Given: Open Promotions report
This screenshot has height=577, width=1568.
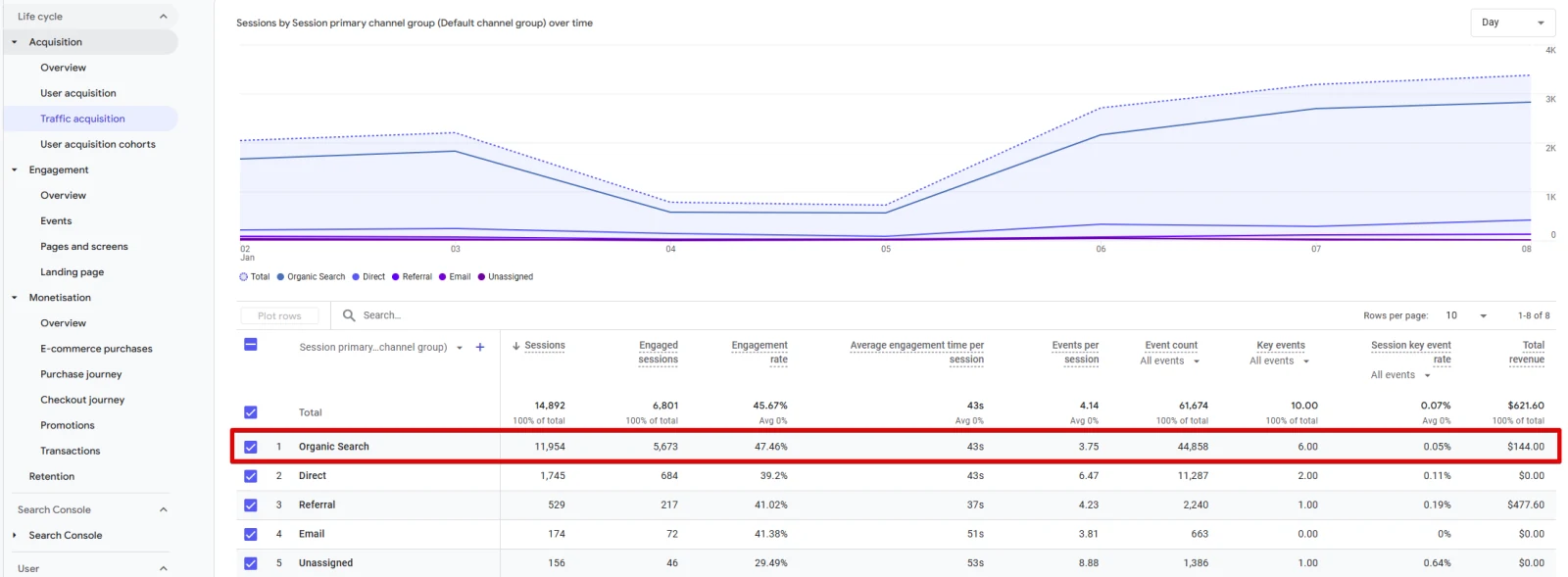Looking at the screenshot, I should point(68,425).
